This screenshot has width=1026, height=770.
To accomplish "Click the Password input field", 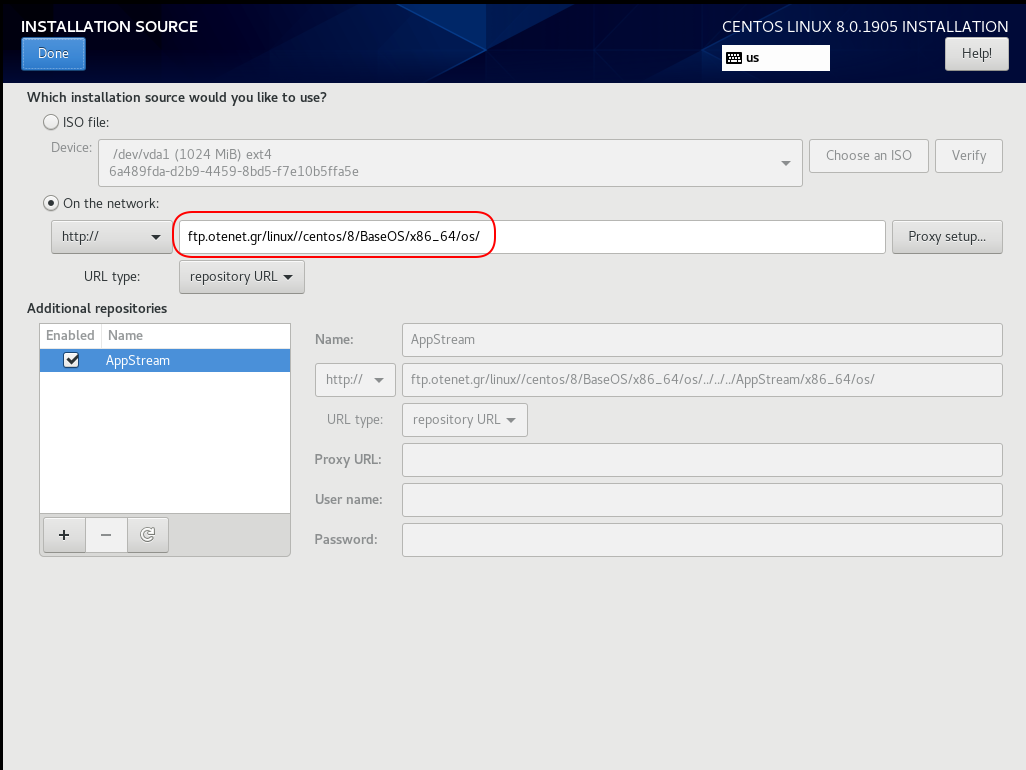I will 701,539.
